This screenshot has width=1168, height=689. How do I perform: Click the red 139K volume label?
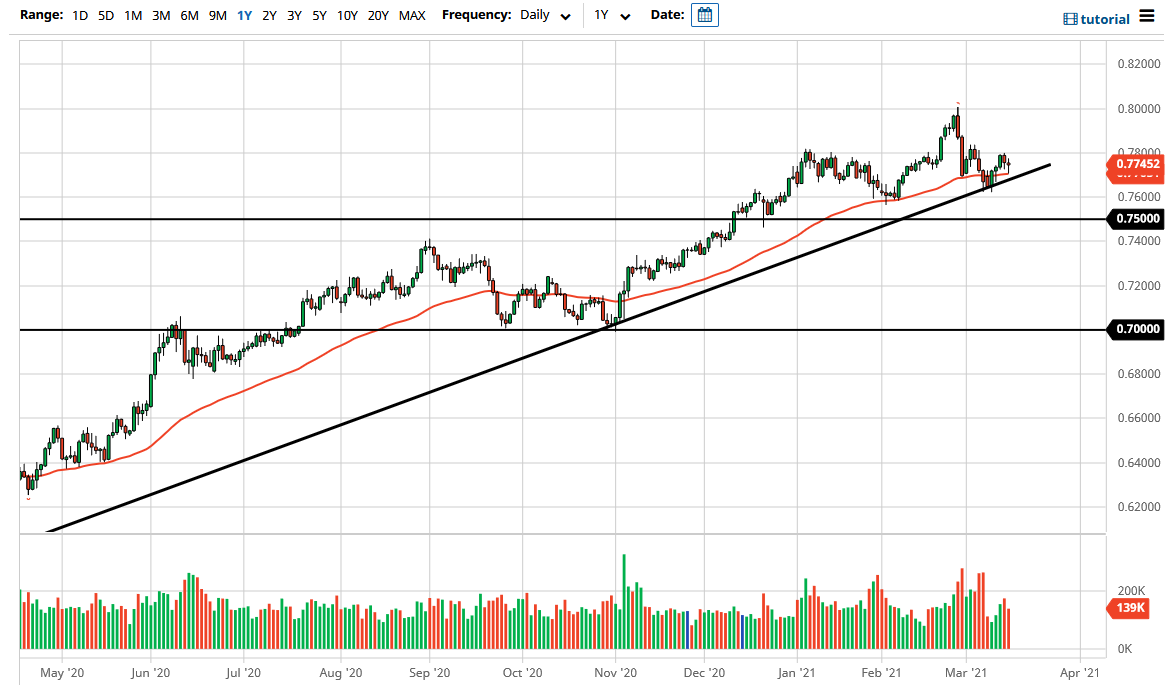(x=1128, y=607)
